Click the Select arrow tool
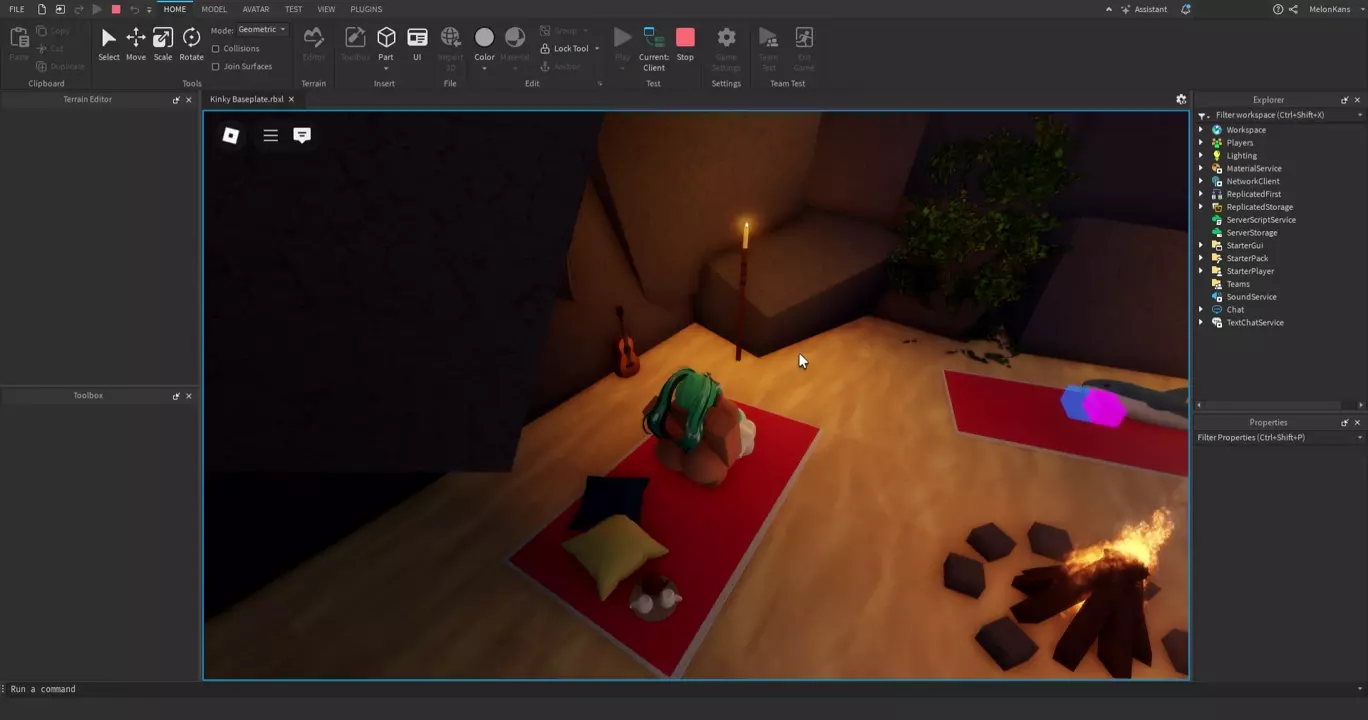The width and height of the screenshot is (1368, 720). (109, 44)
